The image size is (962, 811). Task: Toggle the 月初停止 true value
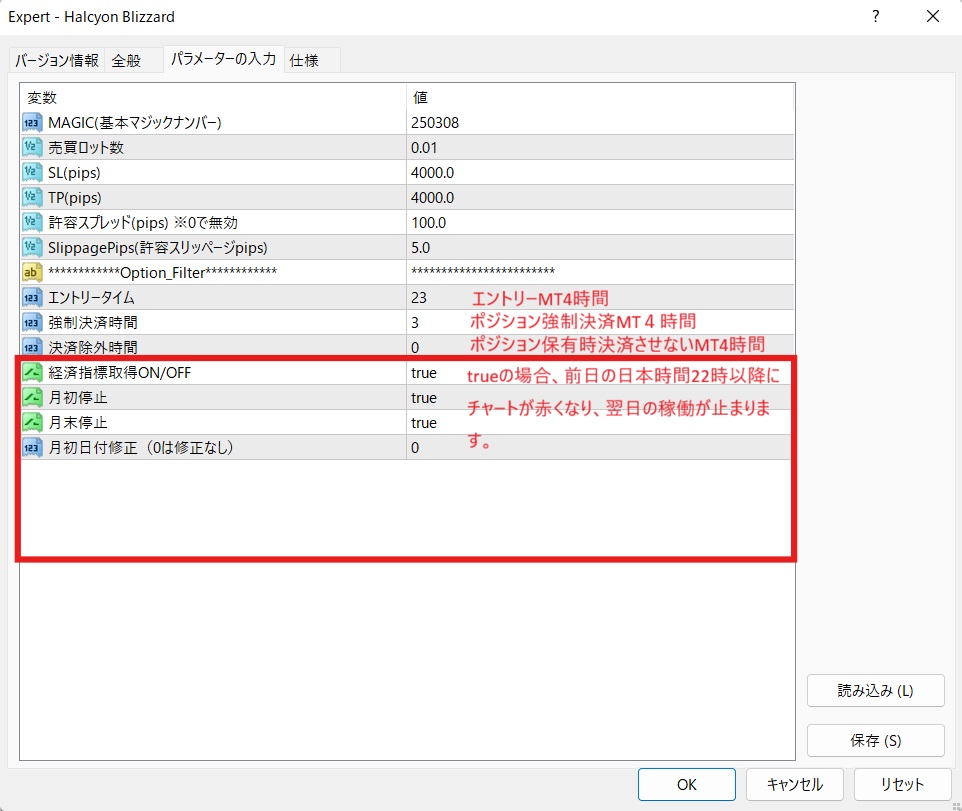[424, 397]
